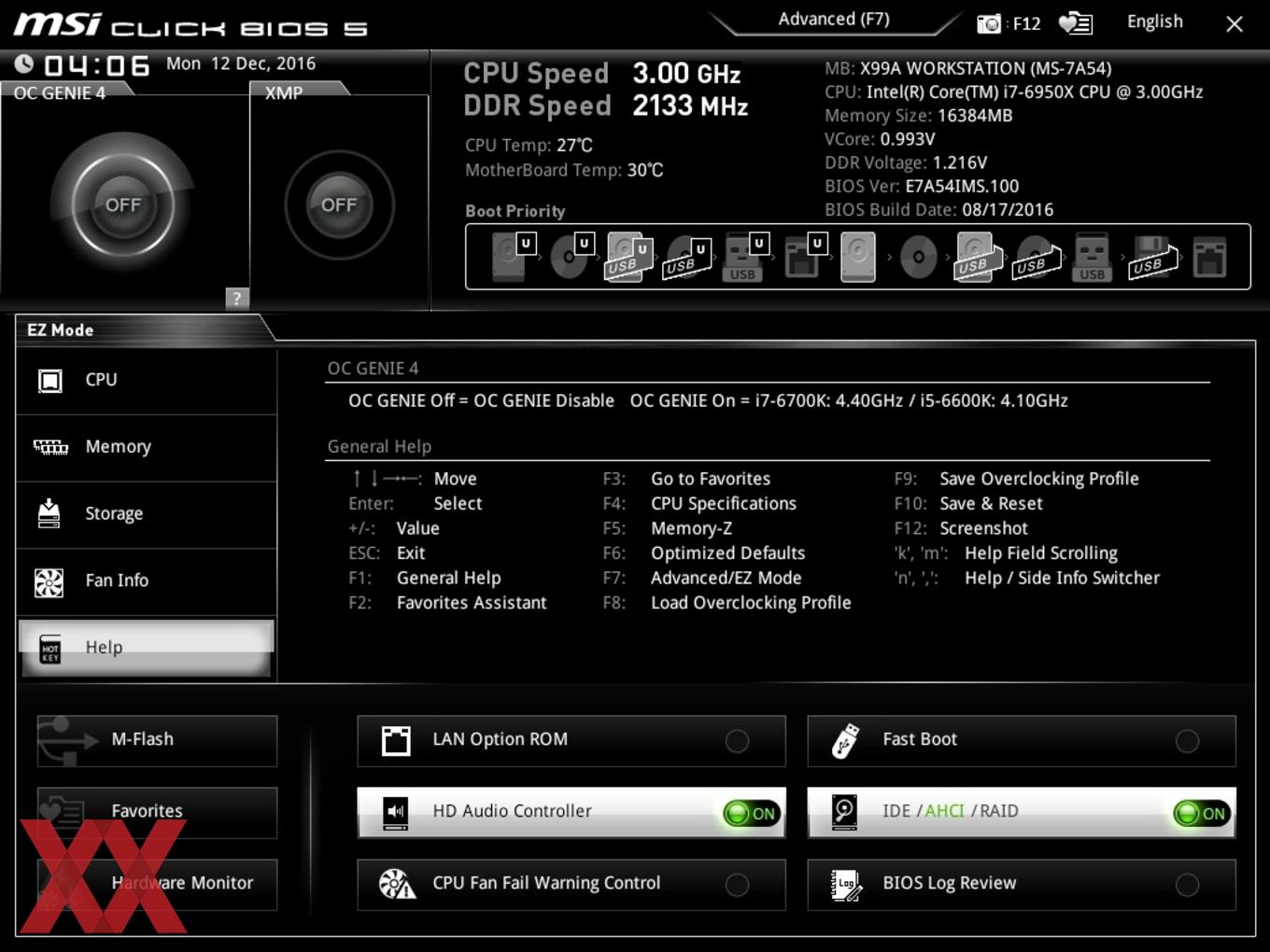Select the legacy CD/DVD boot device without badges
Screen dimensions: 1270x952
(x=918, y=257)
